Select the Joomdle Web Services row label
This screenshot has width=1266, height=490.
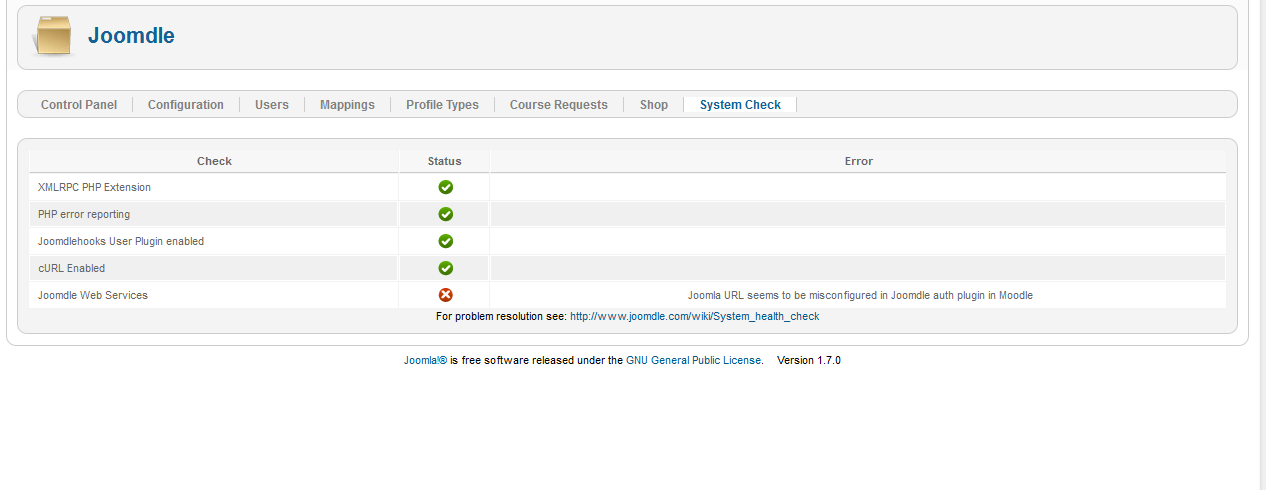tap(93, 295)
